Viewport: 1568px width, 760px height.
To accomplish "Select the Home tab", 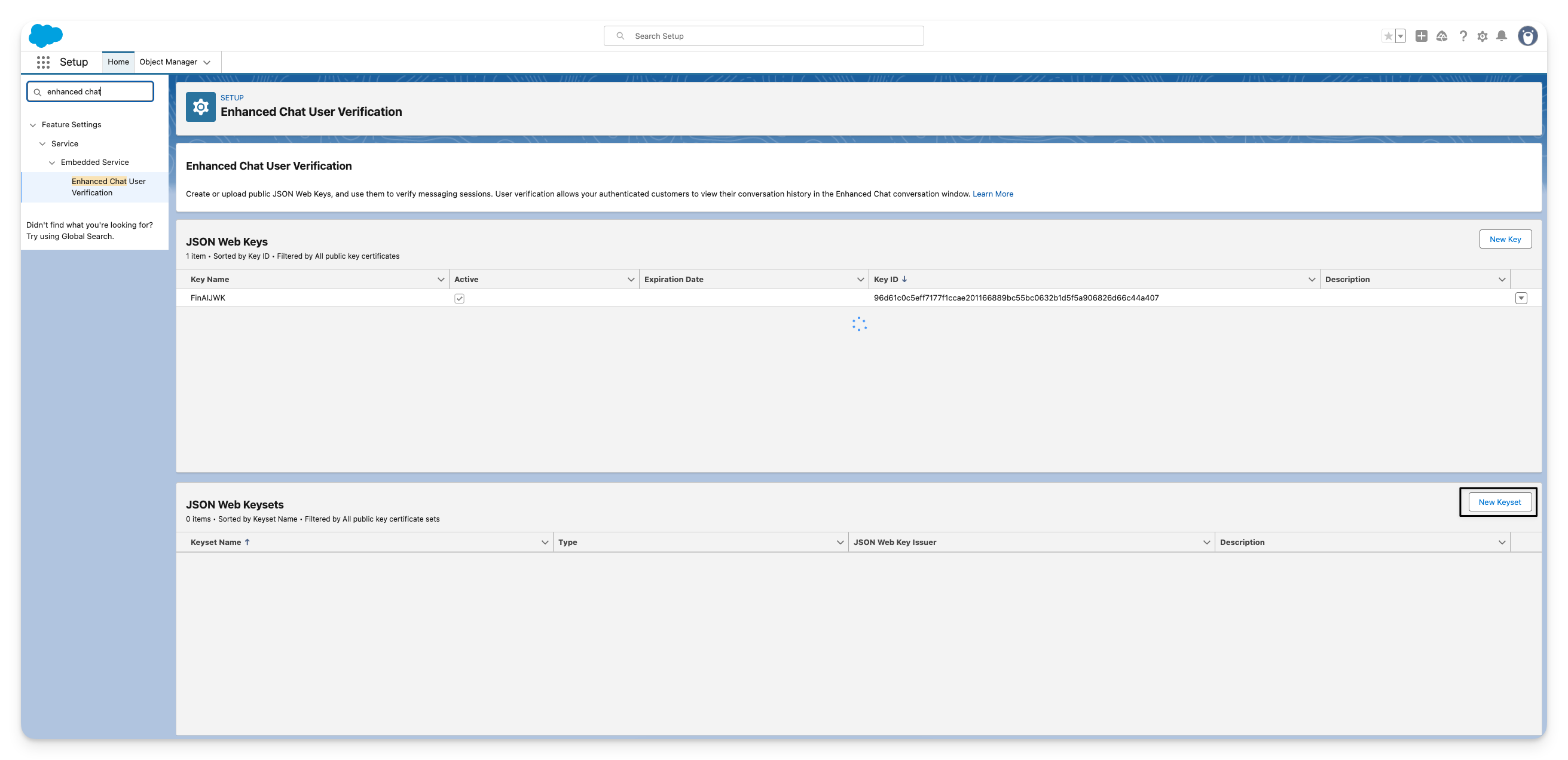I will (118, 62).
